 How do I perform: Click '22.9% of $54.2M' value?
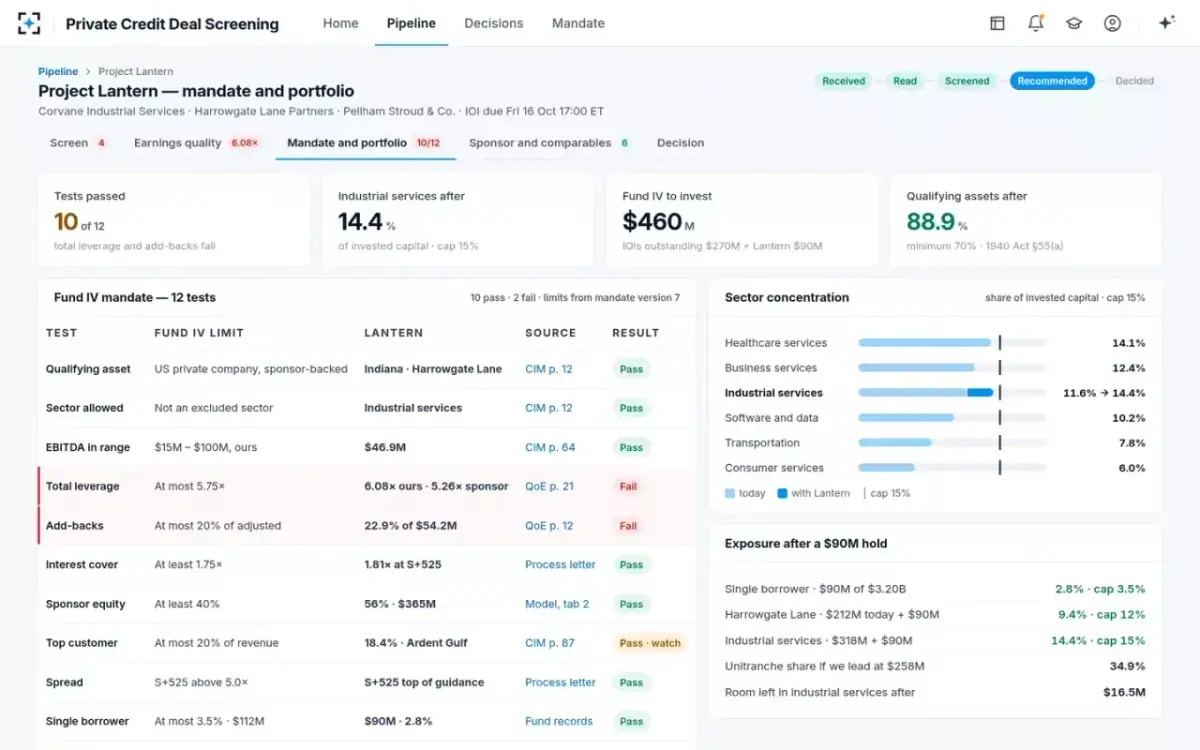pyautogui.click(x=410, y=525)
